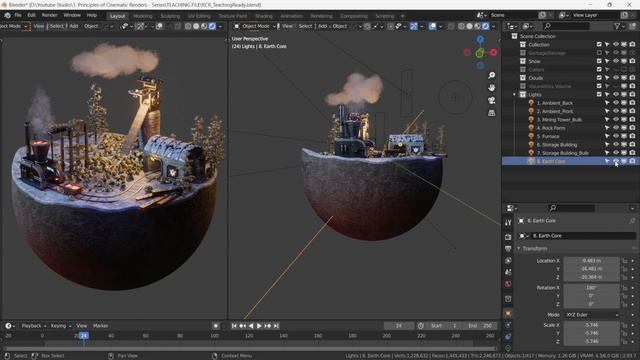This screenshot has height=360, width=640.
Task: Open the Window menu
Action: [72, 15]
